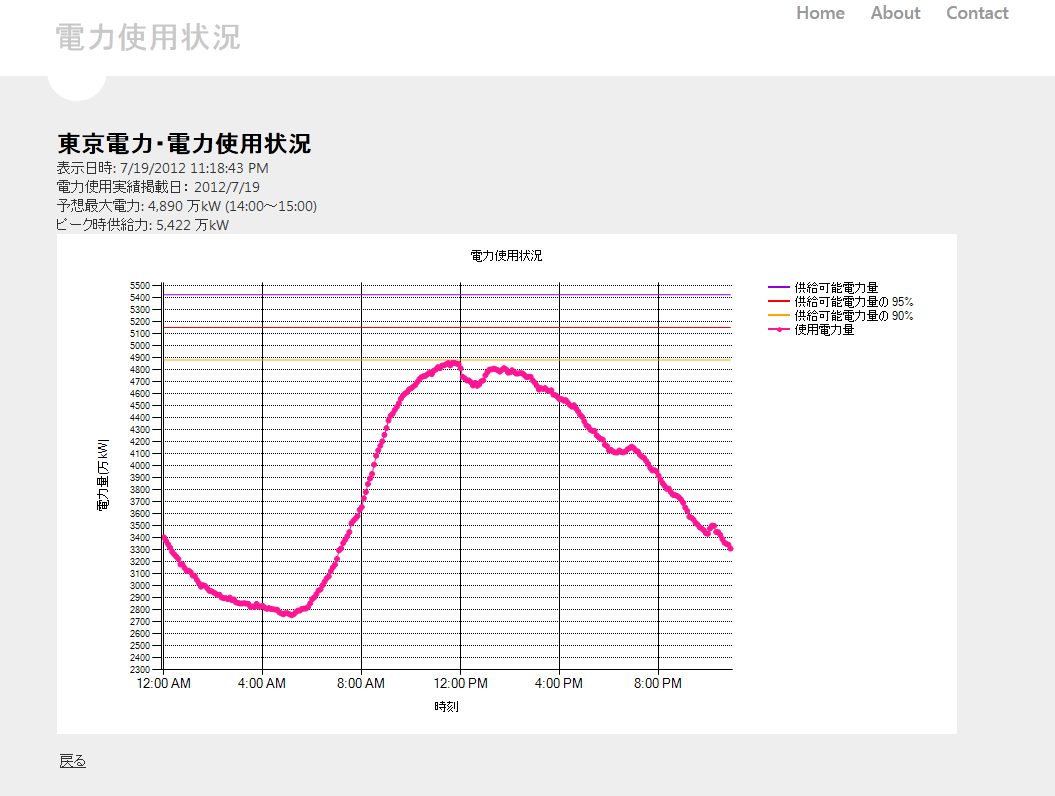
Task: Open the About navigation link
Action: coord(895,13)
